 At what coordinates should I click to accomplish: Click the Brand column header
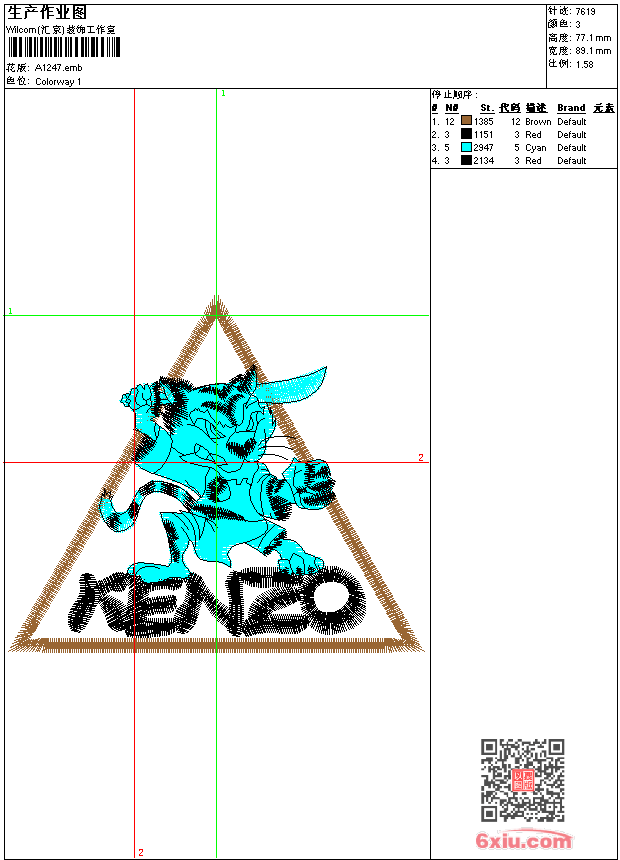[x=571, y=108]
